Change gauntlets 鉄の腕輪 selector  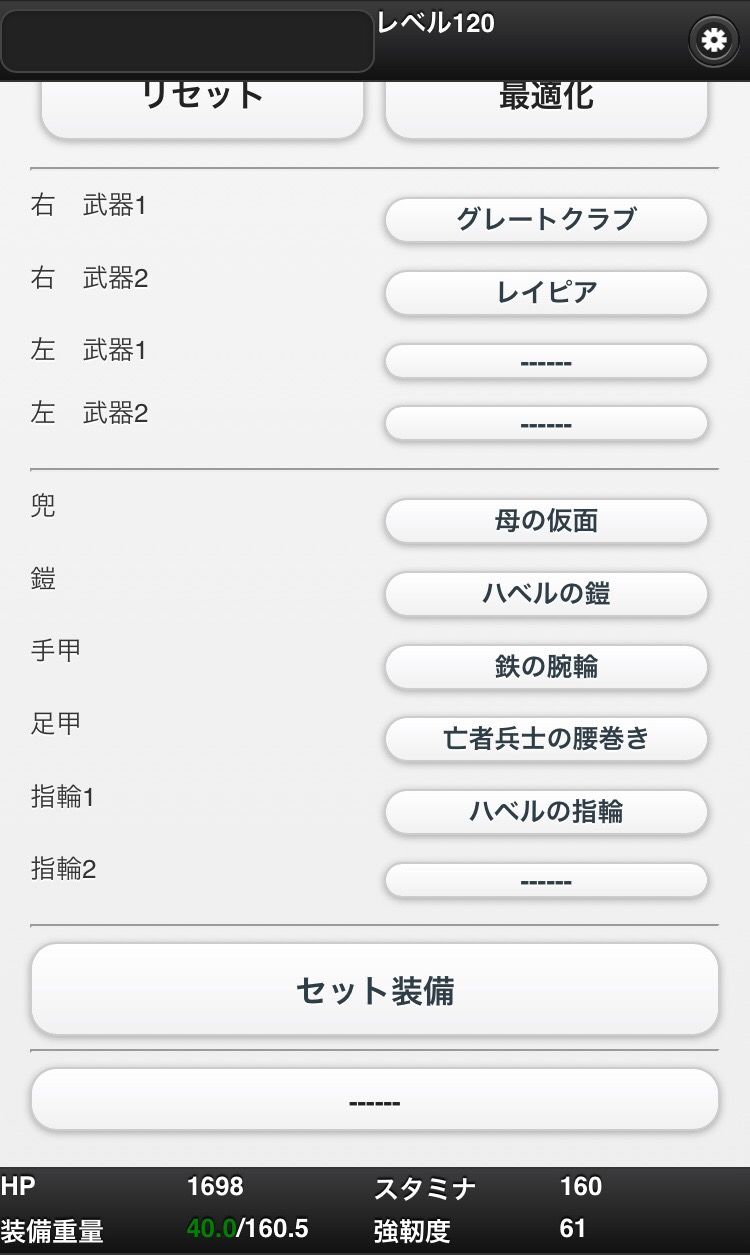pos(546,667)
